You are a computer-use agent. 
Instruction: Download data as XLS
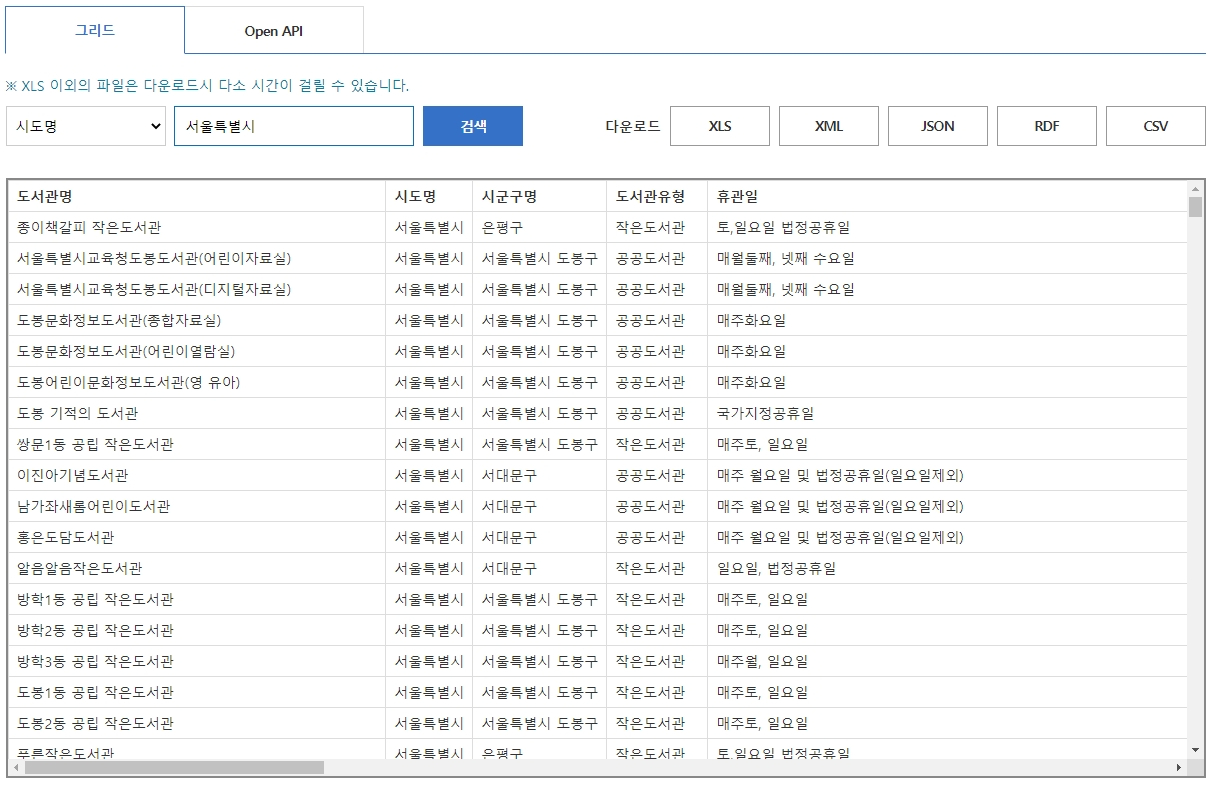point(720,126)
